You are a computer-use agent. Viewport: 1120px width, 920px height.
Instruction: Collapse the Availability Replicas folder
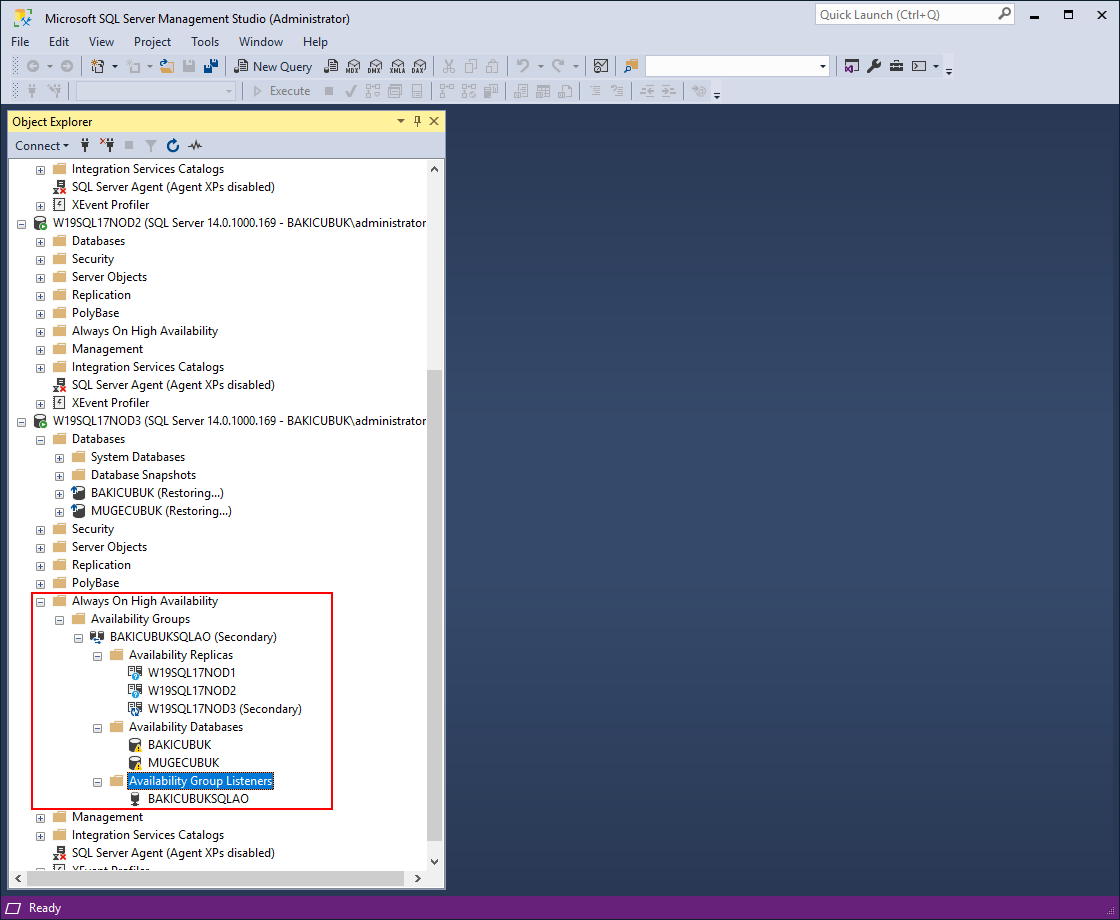(x=97, y=656)
